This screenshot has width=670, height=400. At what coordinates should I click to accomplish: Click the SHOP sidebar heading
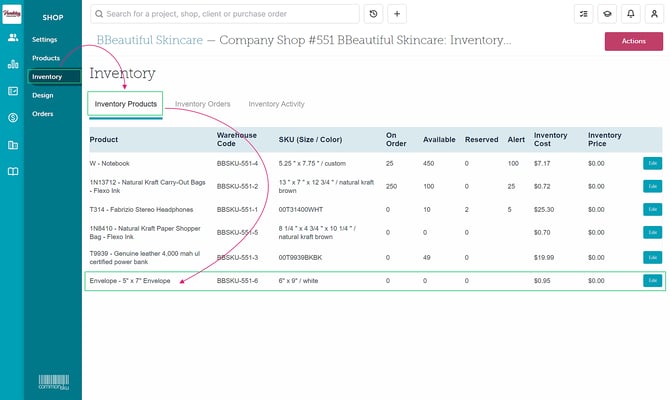click(x=53, y=18)
